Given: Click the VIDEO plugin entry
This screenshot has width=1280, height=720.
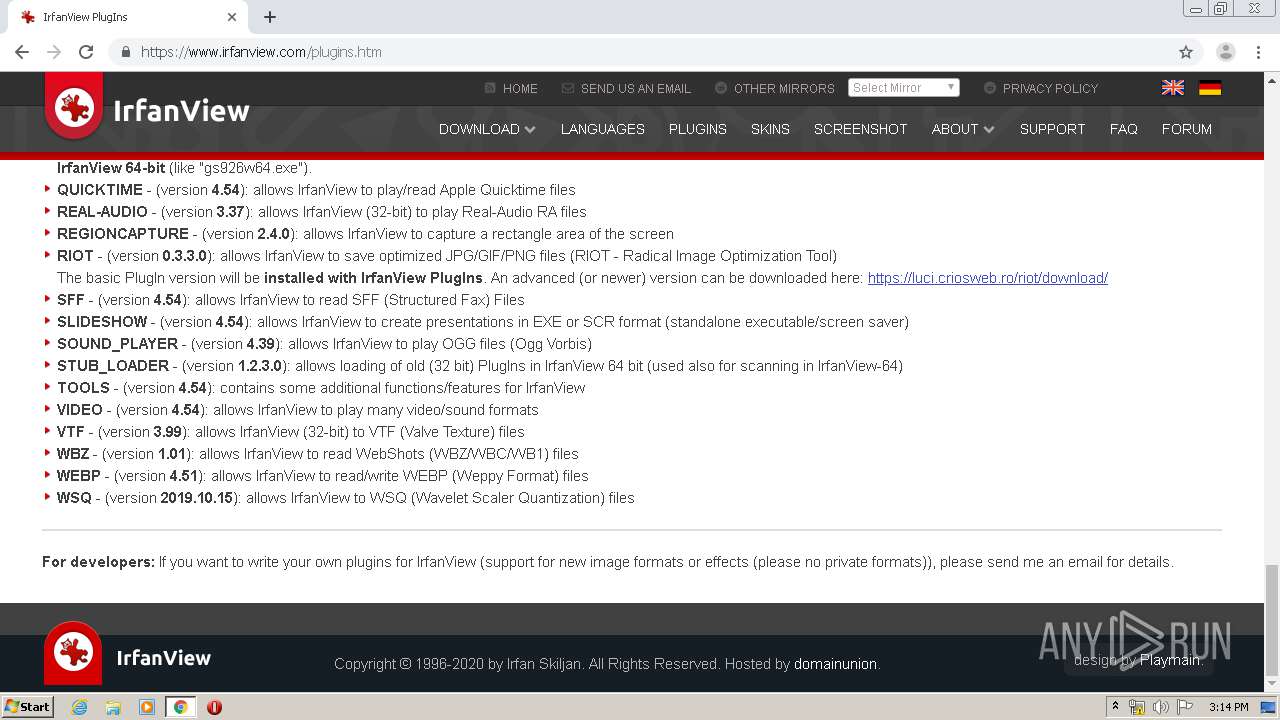Looking at the screenshot, I should click(297, 410).
